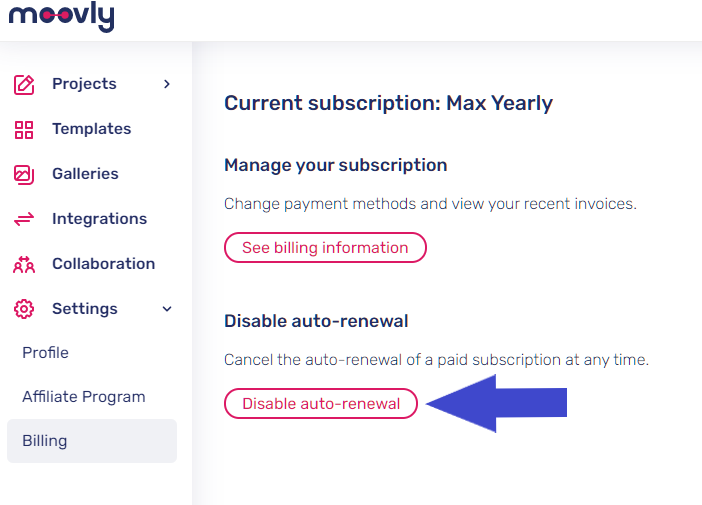Select the Billing settings item
702x505 pixels.
pyautogui.click(x=92, y=441)
